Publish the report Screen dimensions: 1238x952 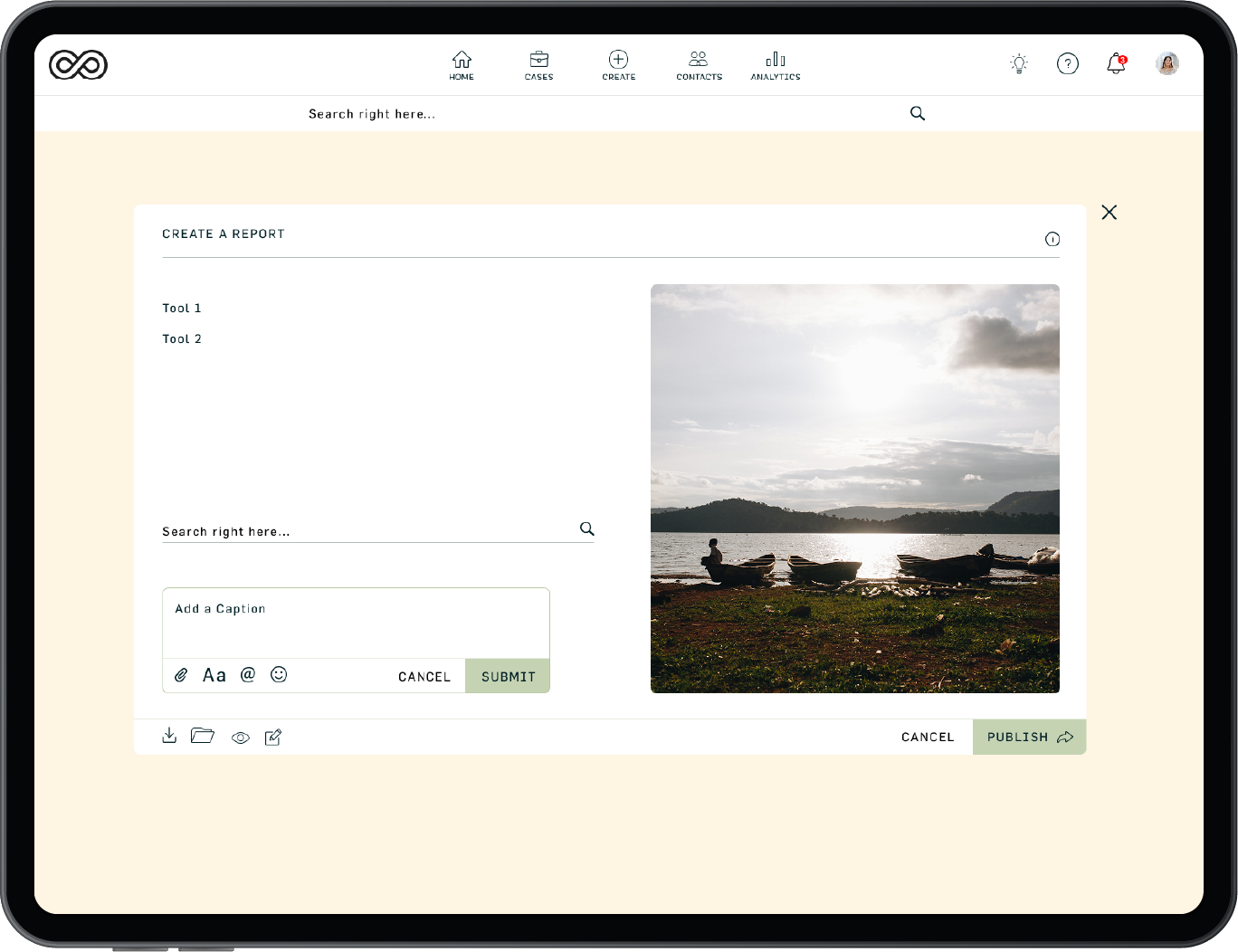click(1030, 737)
